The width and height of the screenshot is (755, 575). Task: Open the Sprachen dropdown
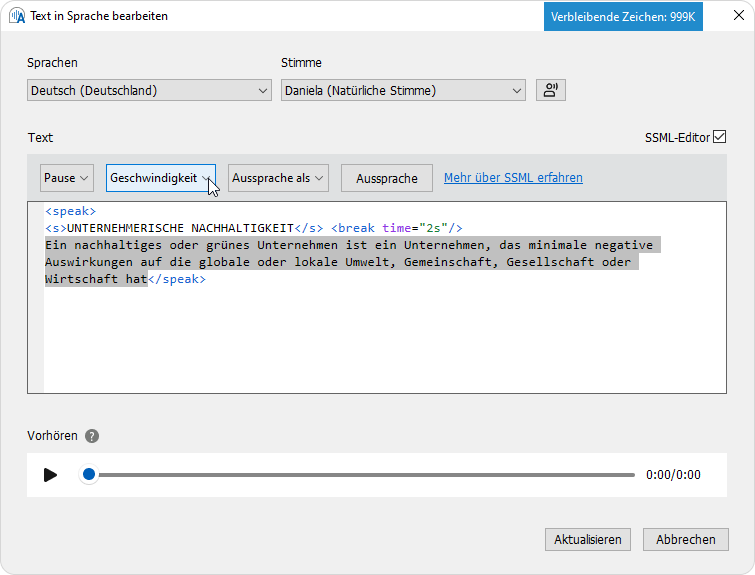[149, 90]
